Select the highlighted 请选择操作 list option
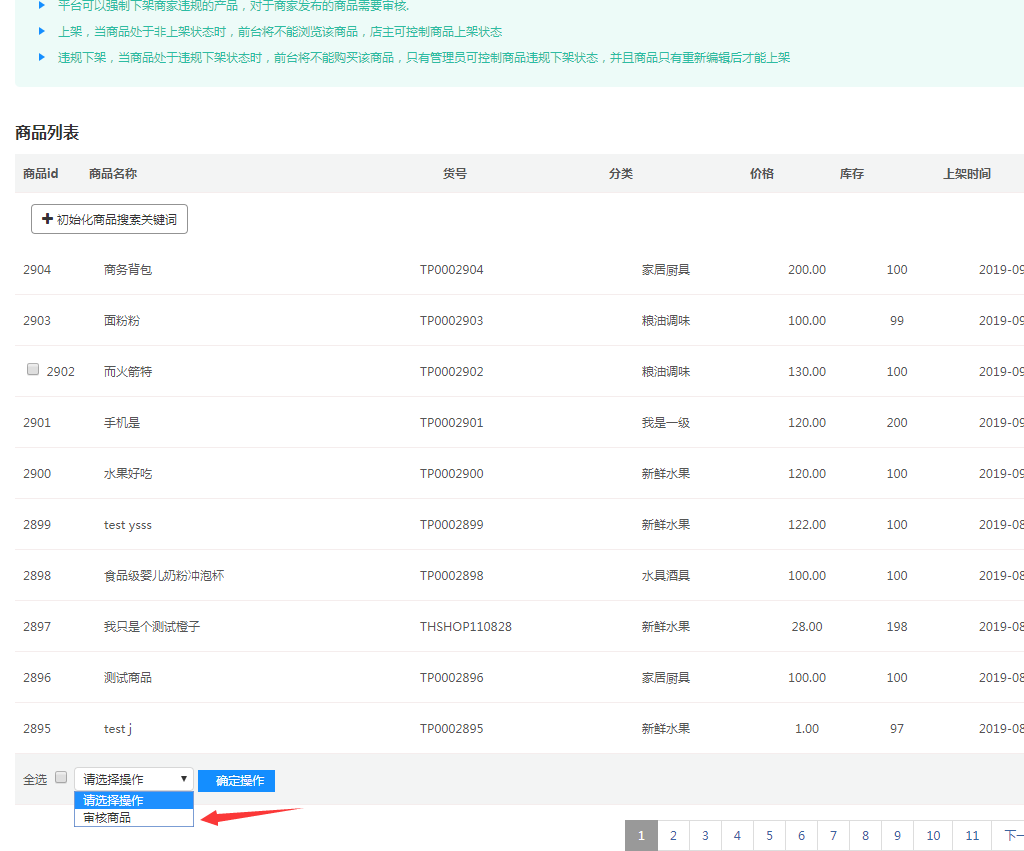 coord(134,800)
